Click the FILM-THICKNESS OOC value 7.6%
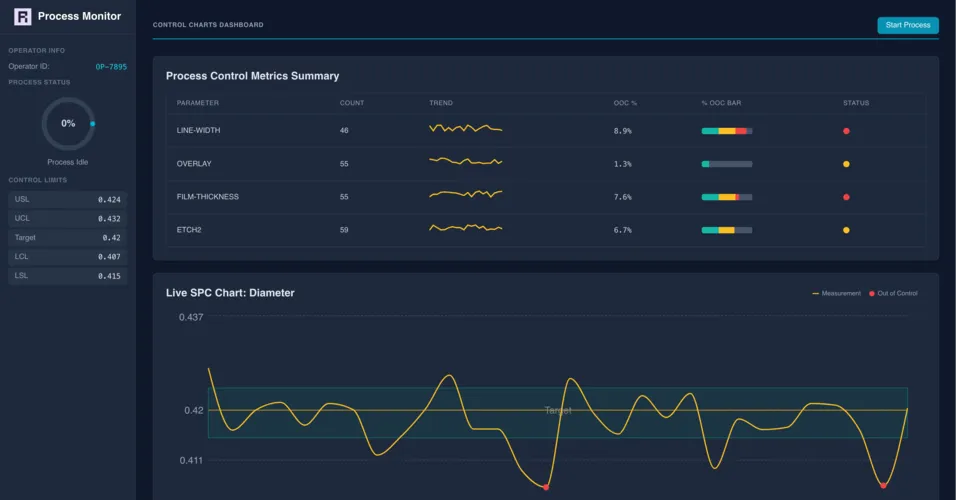Image resolution: width=956 pixels, height=500 pixels. click(622, 197)
